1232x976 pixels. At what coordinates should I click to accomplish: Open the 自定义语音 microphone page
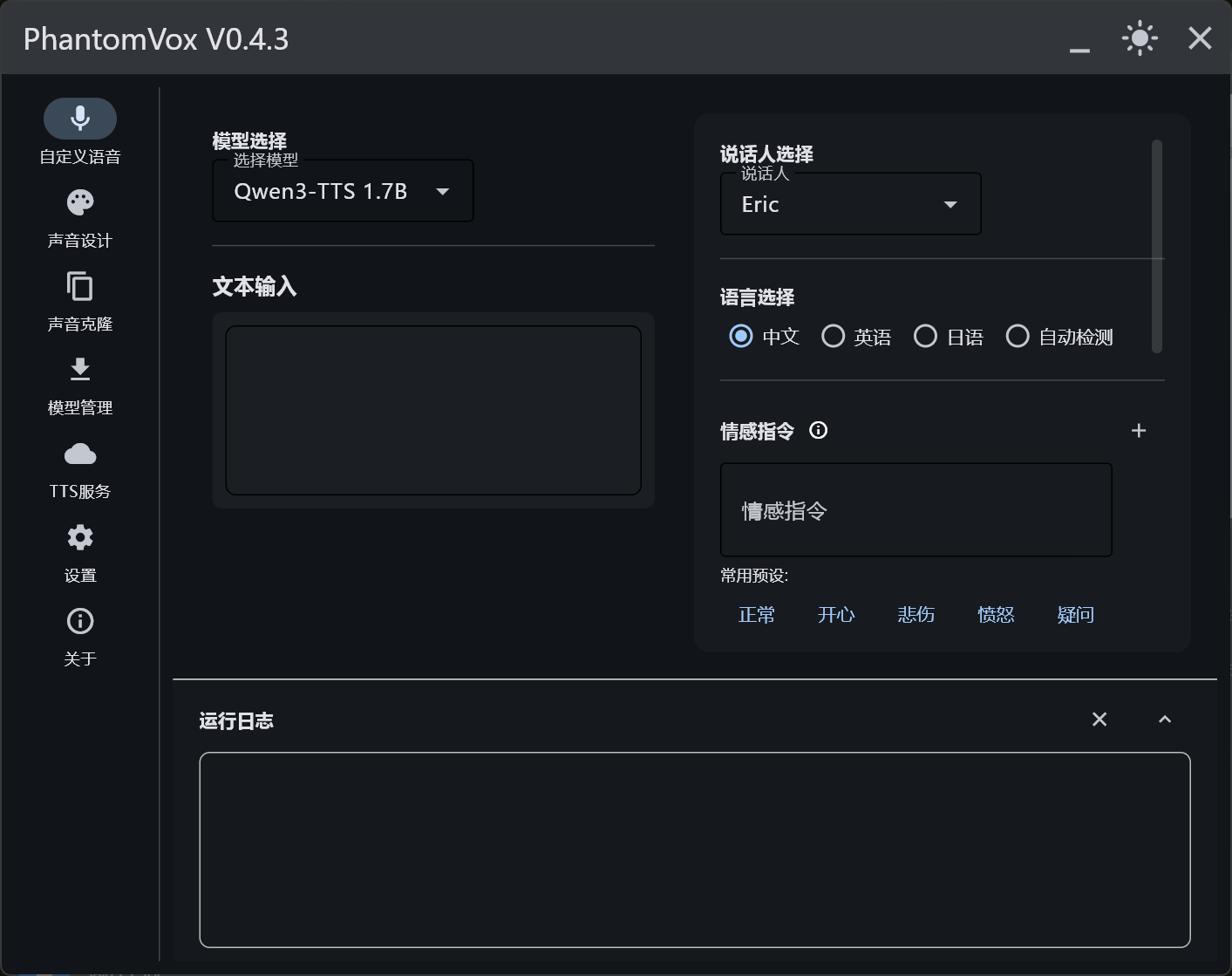(x=80, y=119)
